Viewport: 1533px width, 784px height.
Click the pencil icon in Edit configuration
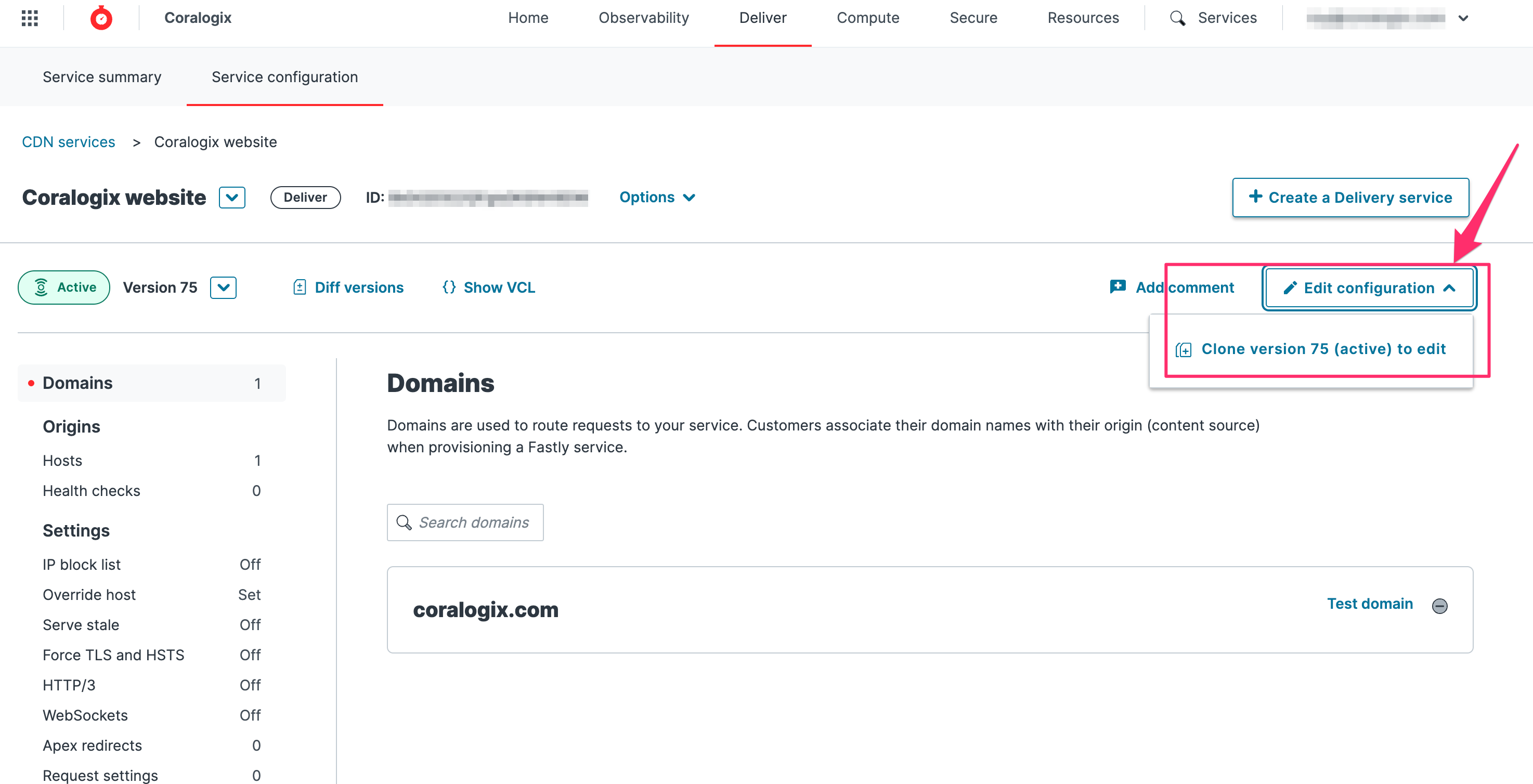pyautogui.click(x=1289, y=288)
